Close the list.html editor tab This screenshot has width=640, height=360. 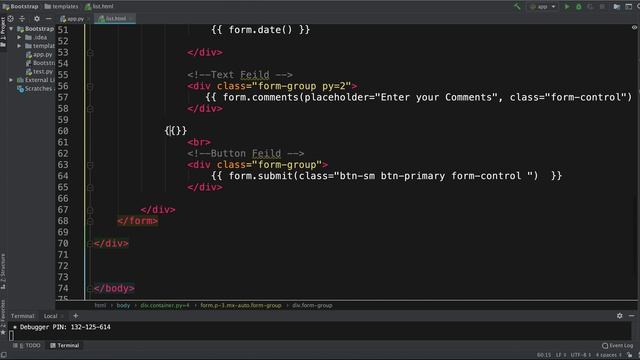coord(131,19)
